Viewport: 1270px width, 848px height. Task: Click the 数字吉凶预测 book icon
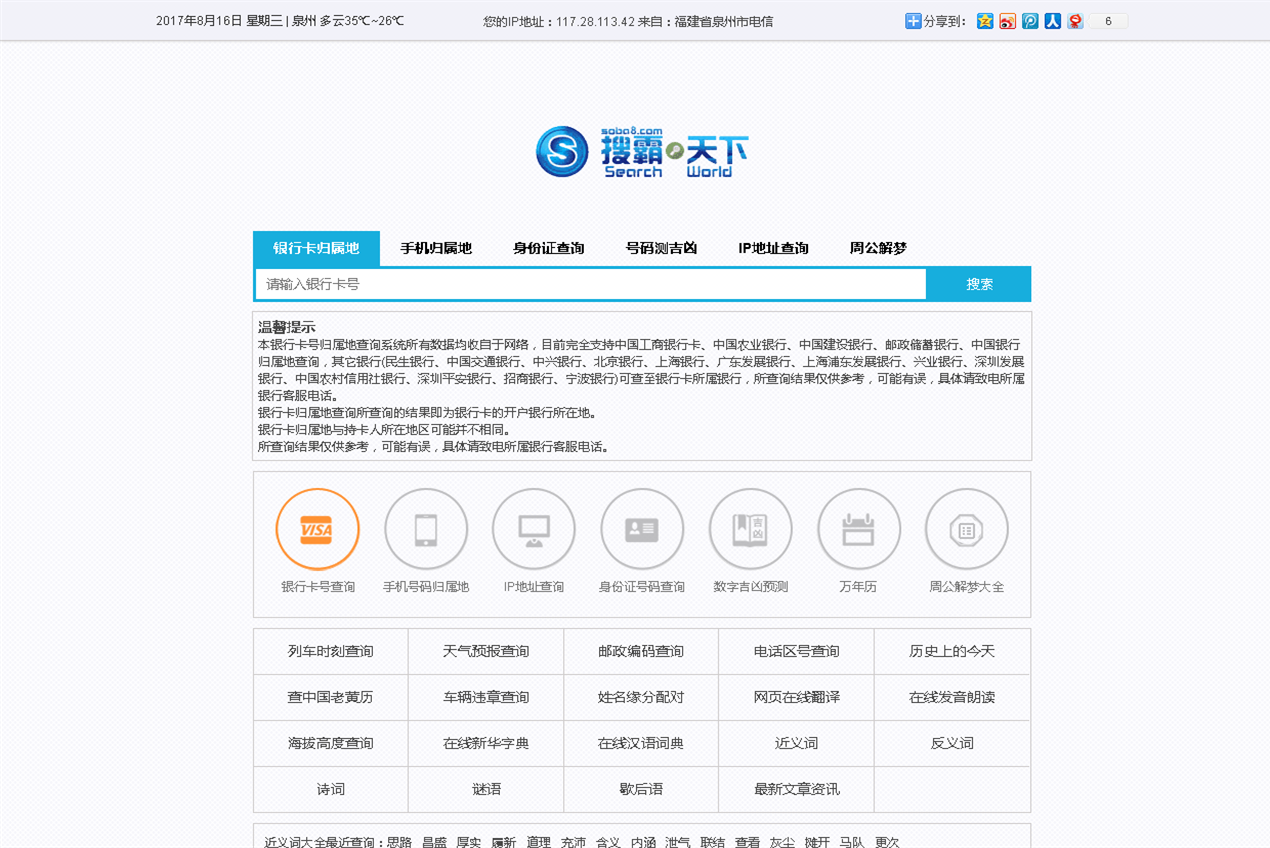point(750,529)
